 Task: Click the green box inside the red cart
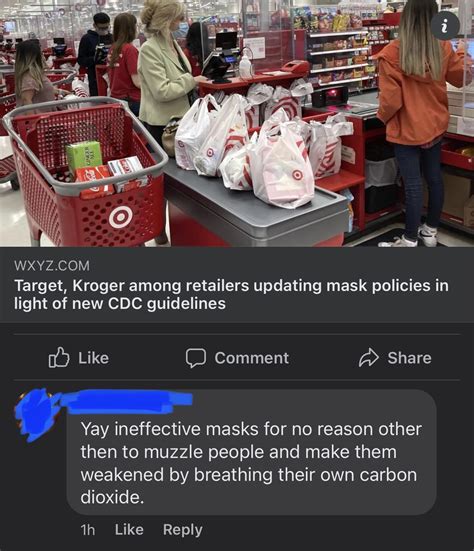(x=84, y=156)
